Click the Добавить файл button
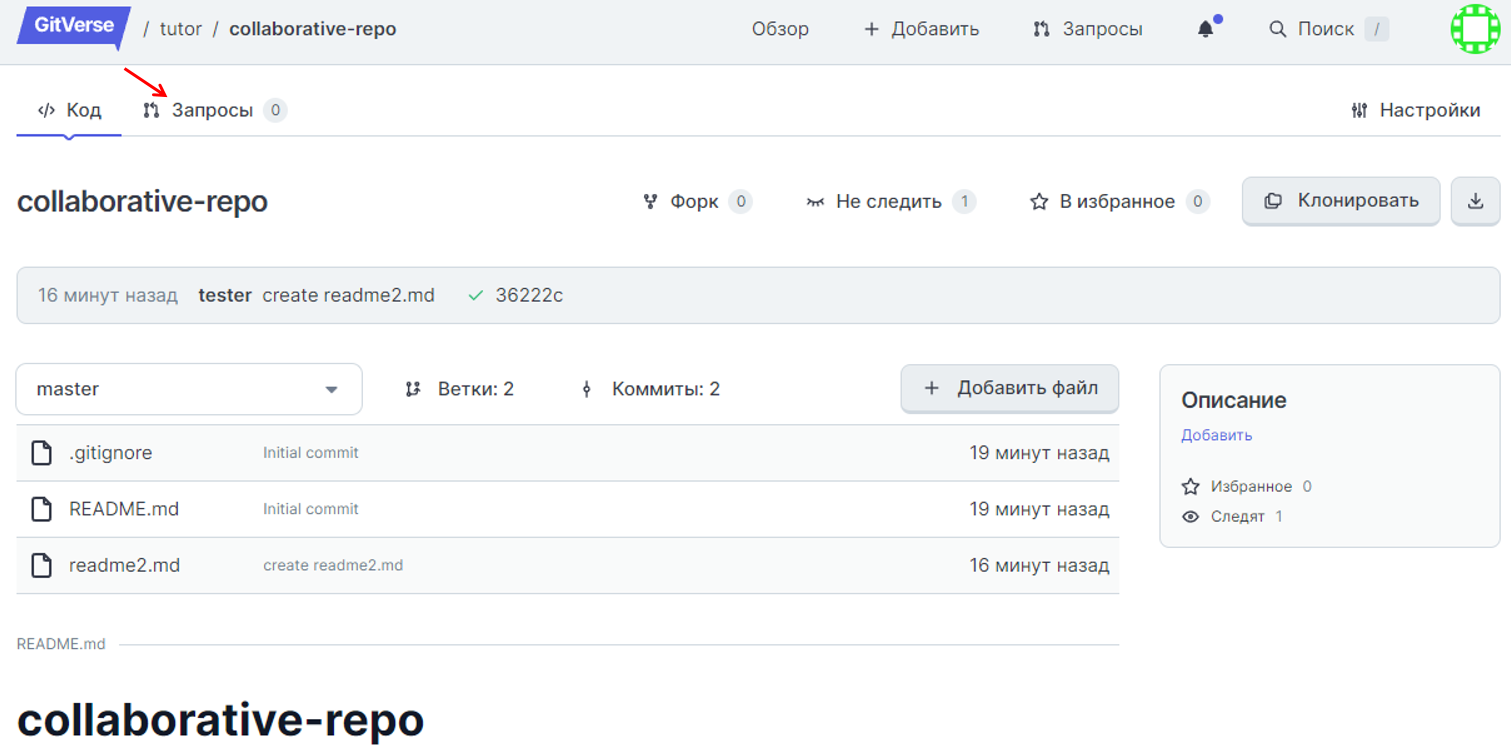The width and height of the screenshot is (1511, 745). click(1010, 388)
